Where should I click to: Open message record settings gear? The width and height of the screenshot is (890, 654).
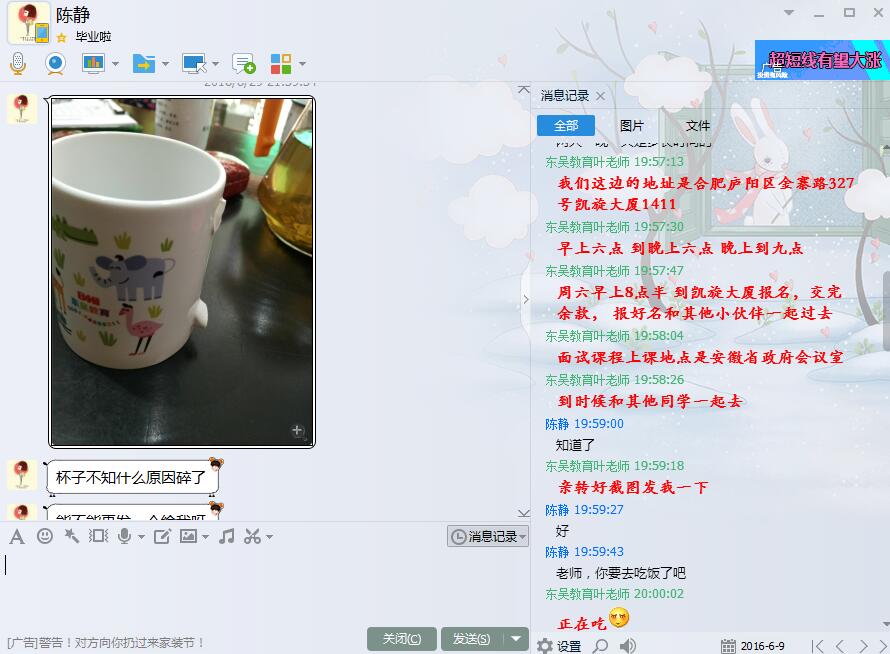pos(545,645)
